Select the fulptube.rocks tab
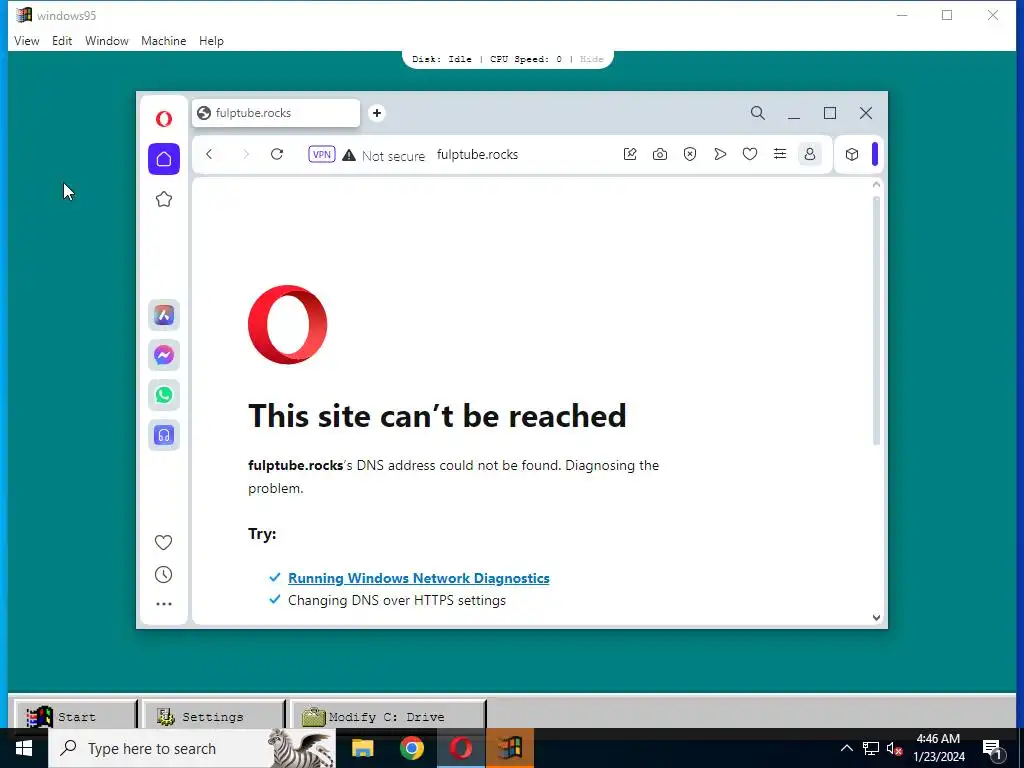Image resolution: width=1024 pixels, height=768 pixels. 276,113
